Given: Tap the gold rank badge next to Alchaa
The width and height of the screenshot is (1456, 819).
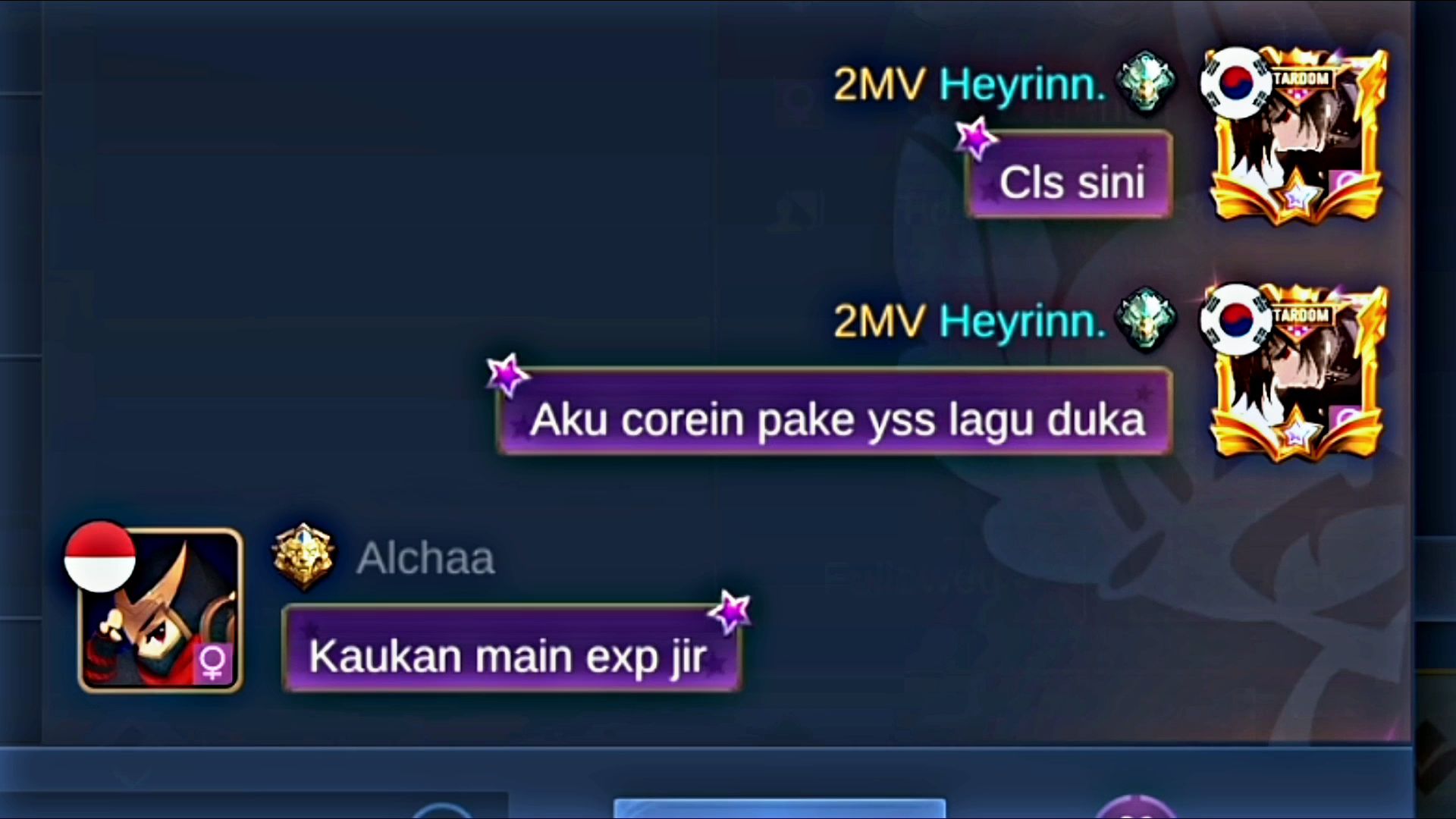Looking at the screenshot, I should tap(304, 557).
